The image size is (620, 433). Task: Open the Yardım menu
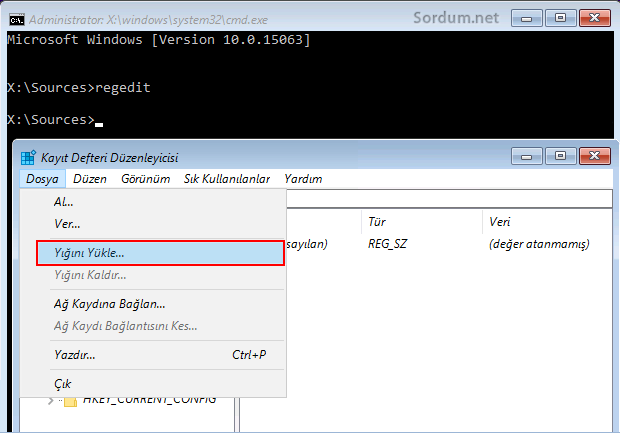(303, 179)
